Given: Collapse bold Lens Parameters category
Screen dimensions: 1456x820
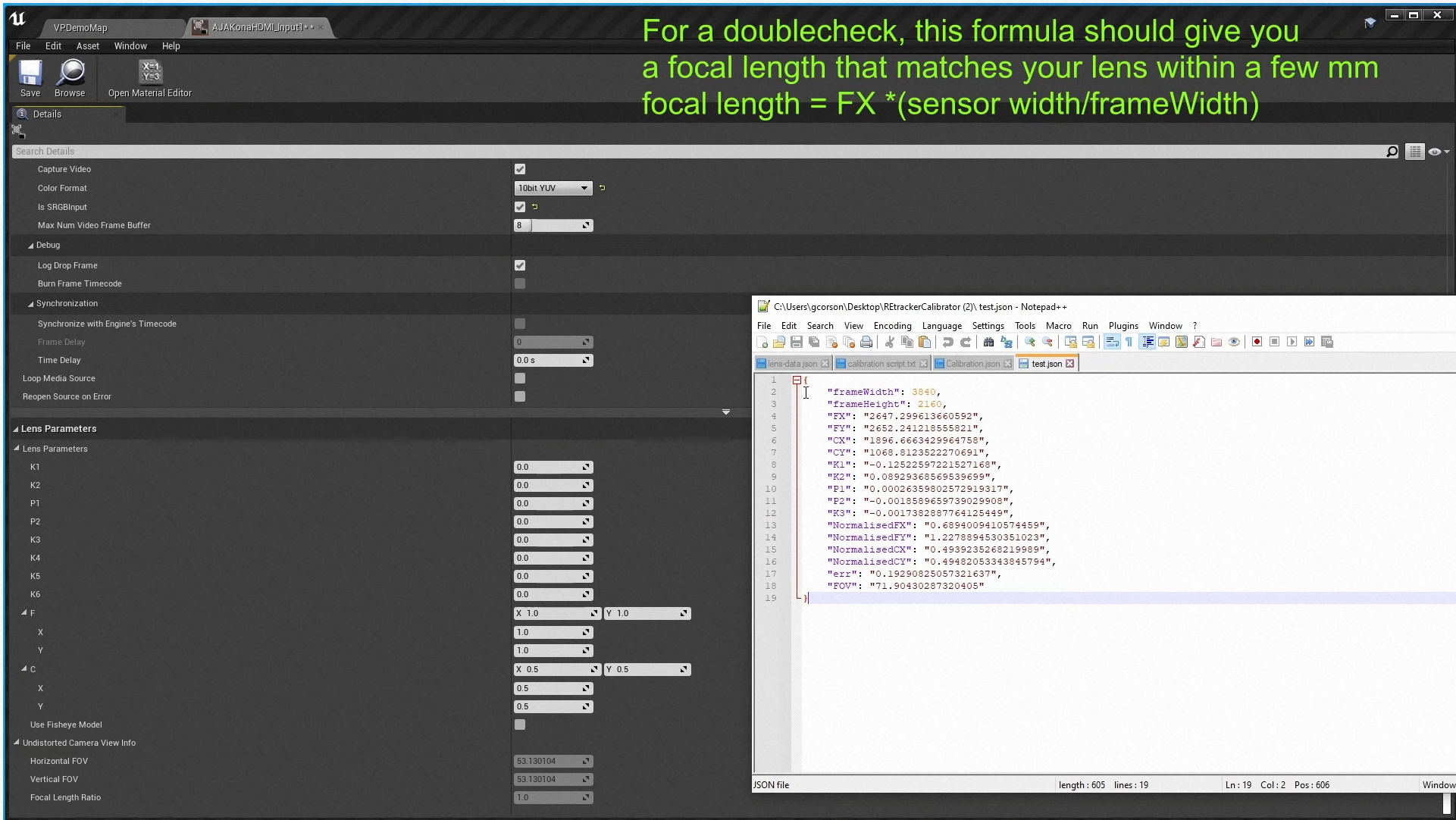Looking at the screenshot, I should coord(16,429).
